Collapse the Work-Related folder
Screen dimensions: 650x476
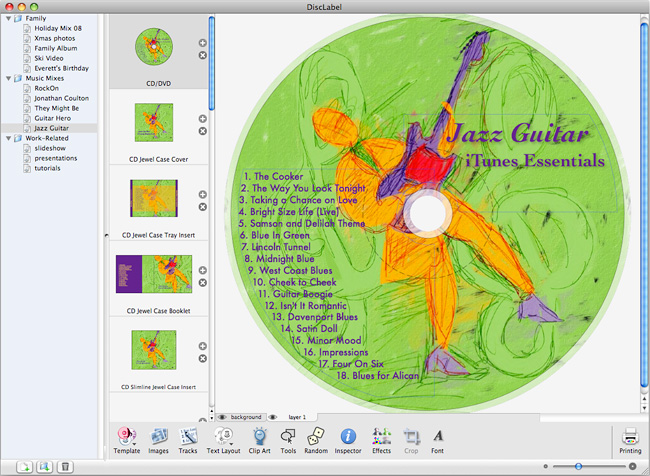point(8,138)
